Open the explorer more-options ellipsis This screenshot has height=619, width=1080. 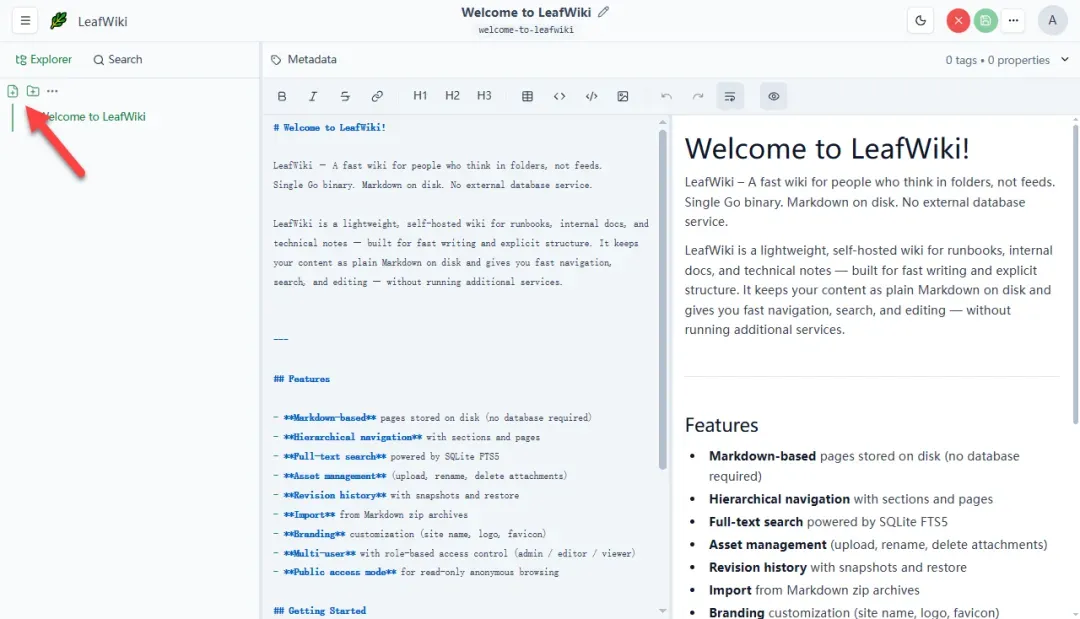pyautogui.click(x=52, y=91)
